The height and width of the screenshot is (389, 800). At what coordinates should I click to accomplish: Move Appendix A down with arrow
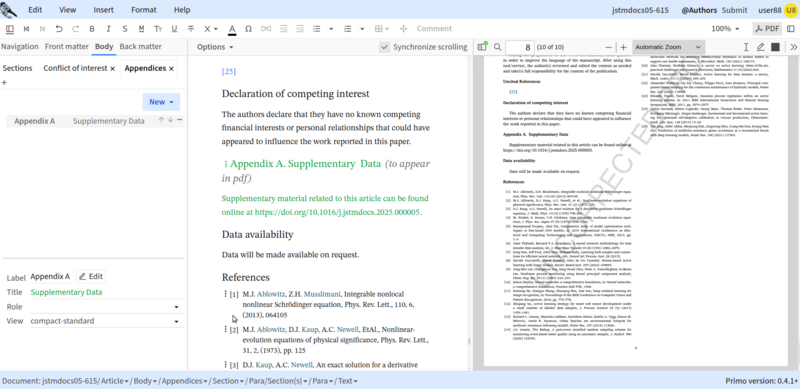[x=170, y=120]
